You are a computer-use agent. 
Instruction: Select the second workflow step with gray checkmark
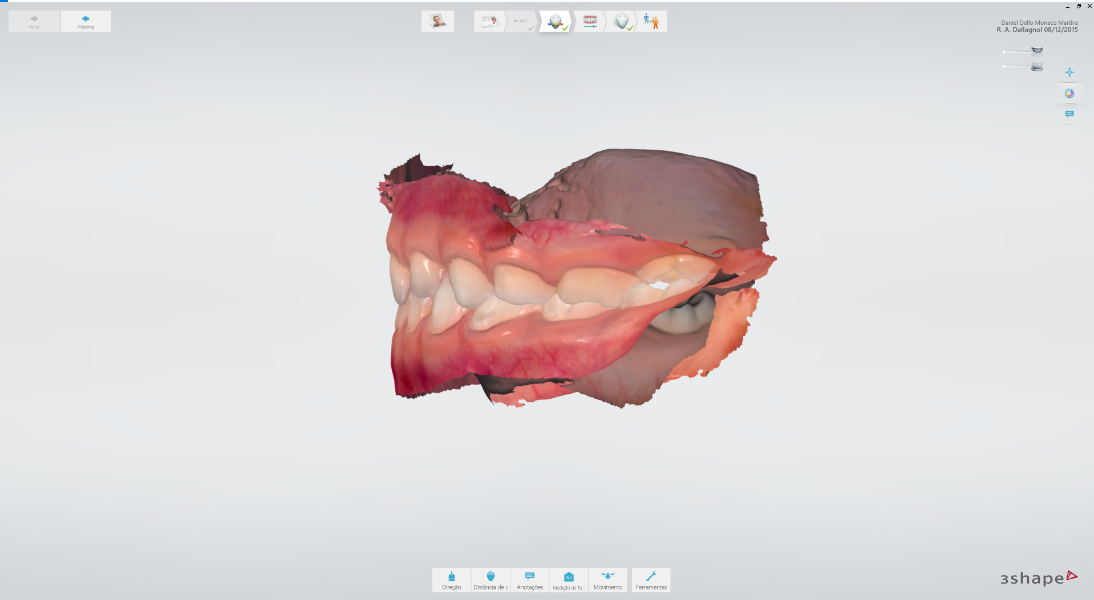pos(521,22)
